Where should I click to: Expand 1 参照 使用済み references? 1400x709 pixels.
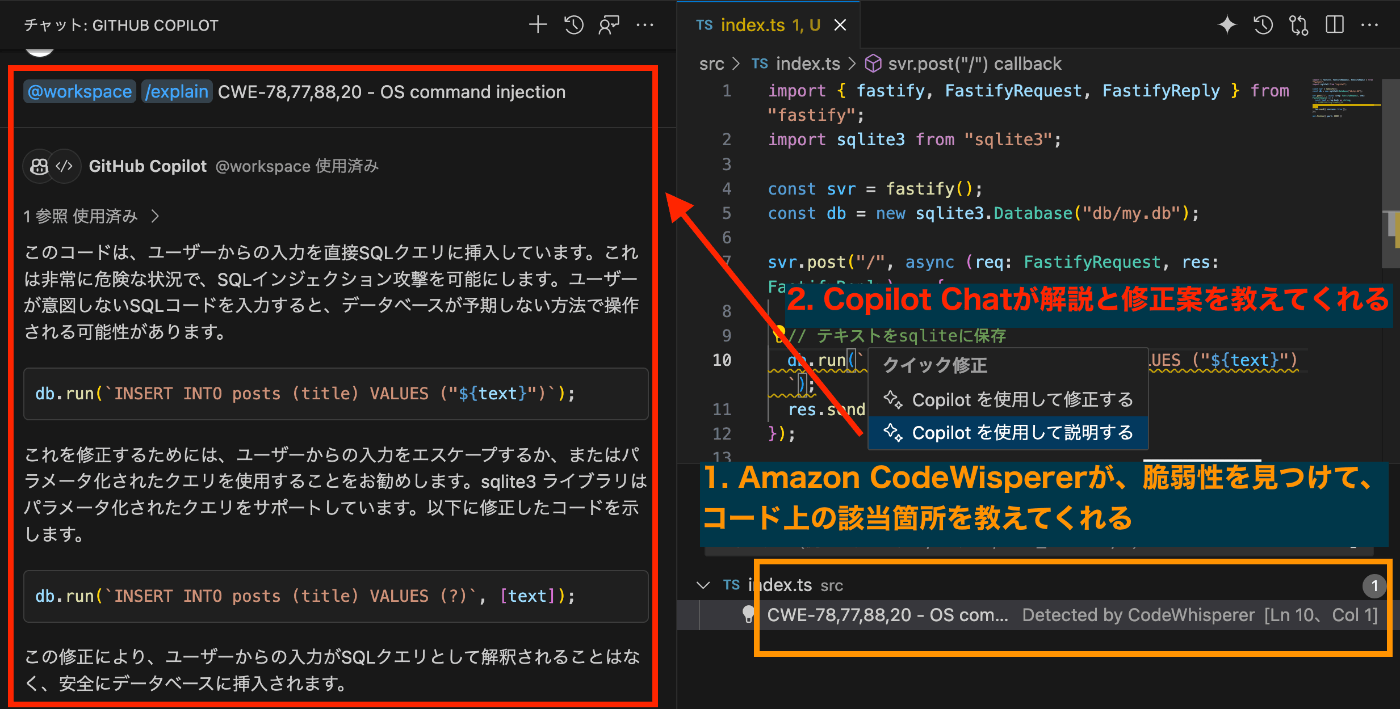(92, 215)
